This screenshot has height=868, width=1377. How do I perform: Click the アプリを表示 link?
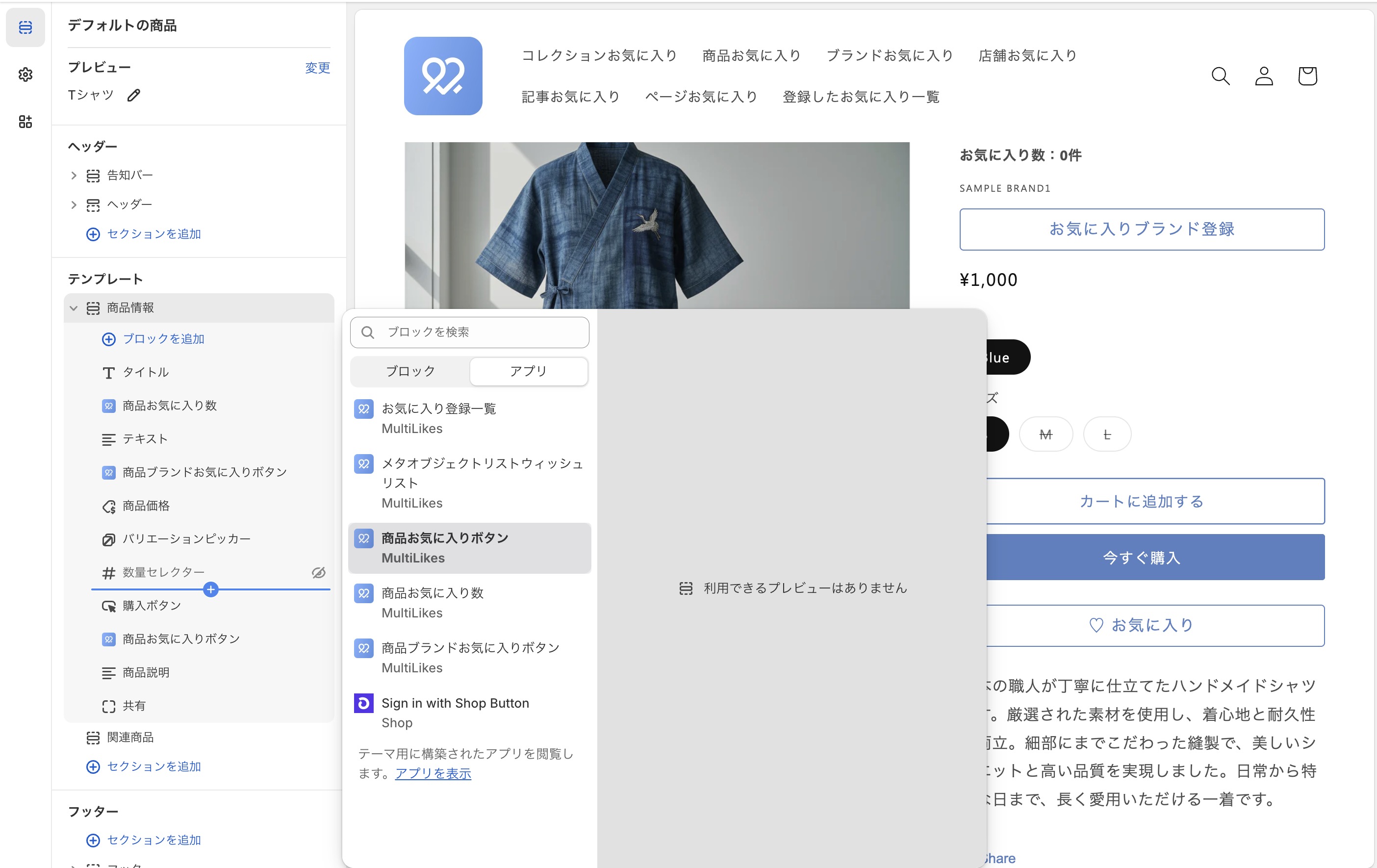(433, 773)
